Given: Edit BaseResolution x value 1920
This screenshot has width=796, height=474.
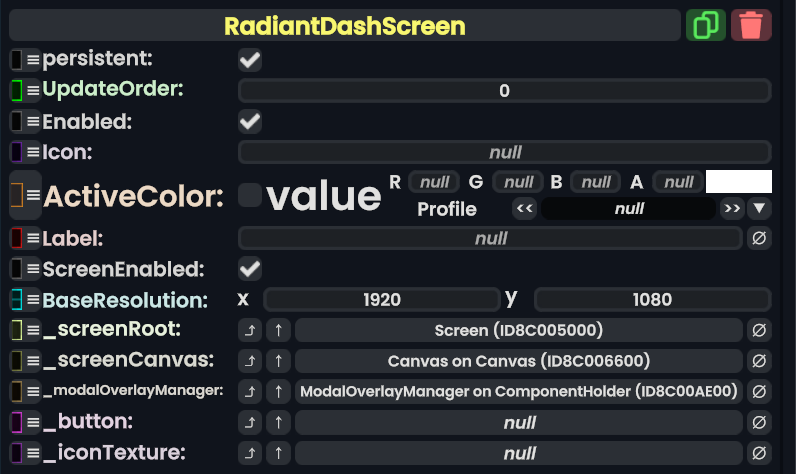Looking at the screenshot, I should (382, 299).
